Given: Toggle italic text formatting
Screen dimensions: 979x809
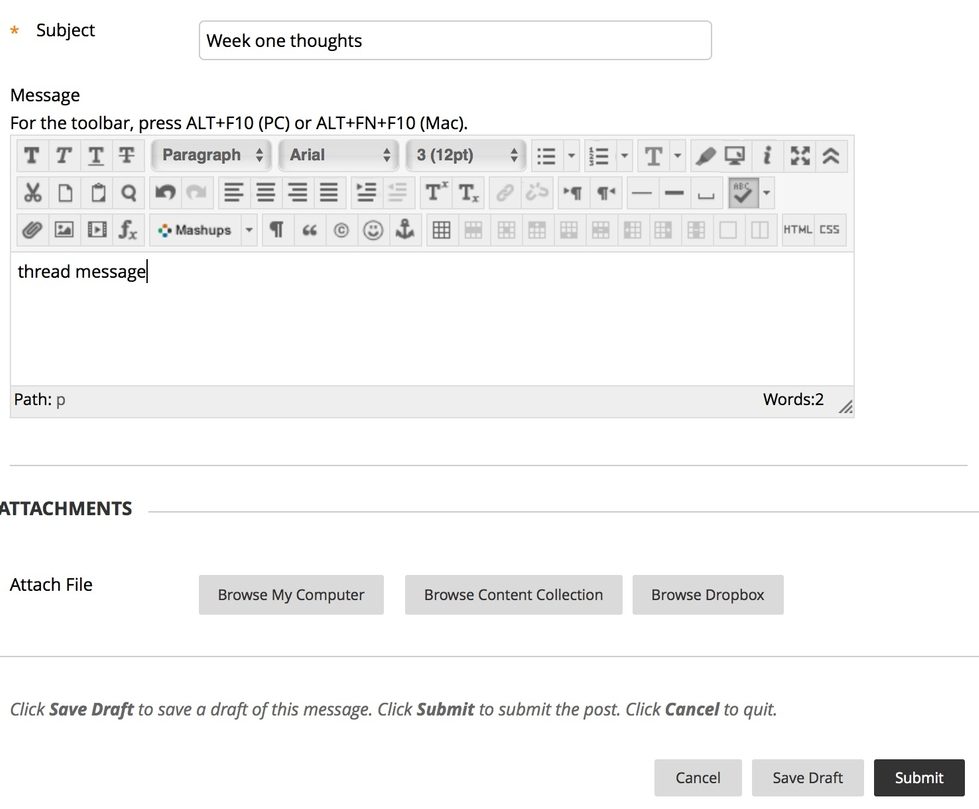Looking at the screenshot, I should 63,156.
